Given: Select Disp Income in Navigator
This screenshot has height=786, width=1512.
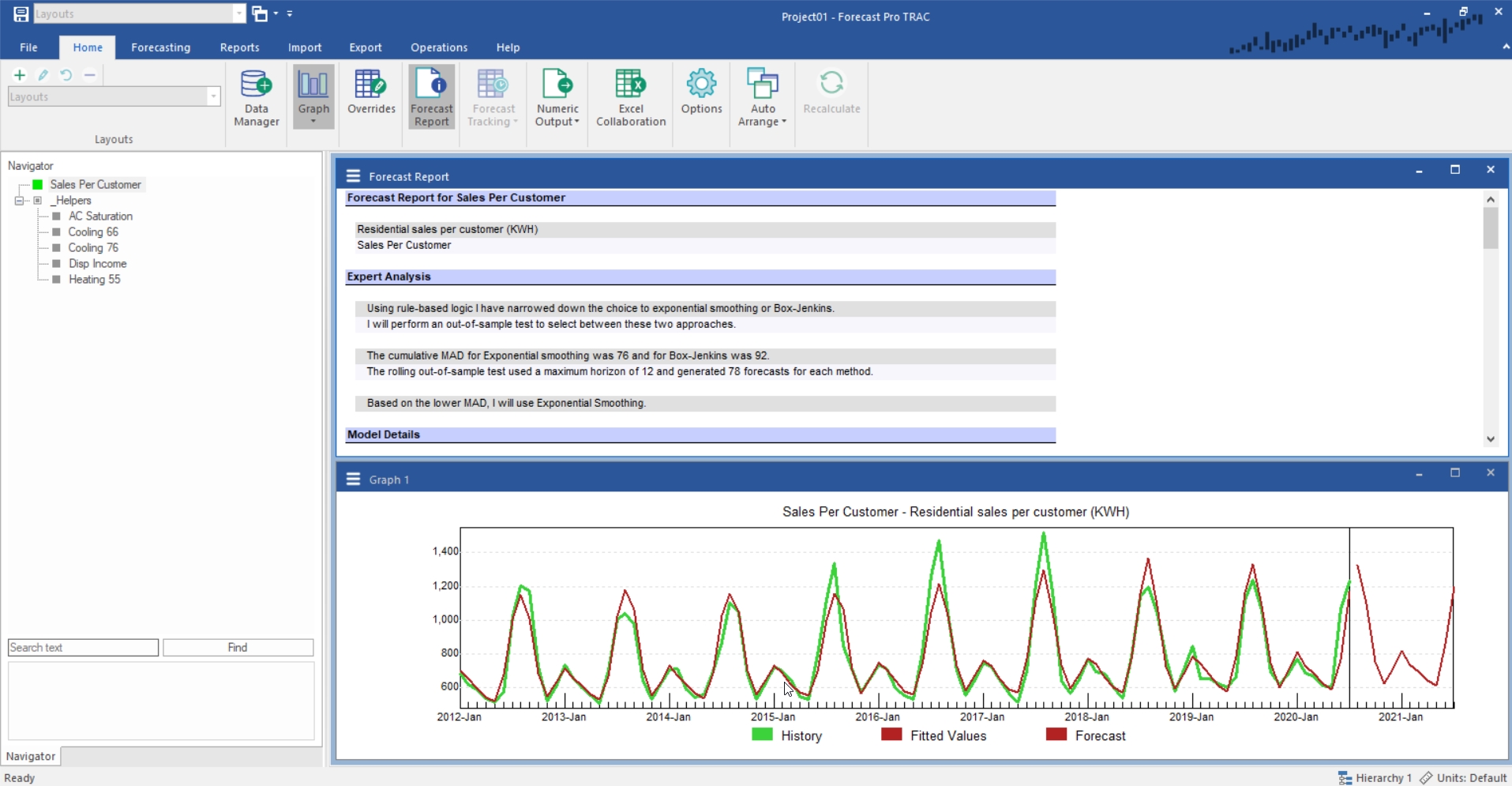Looking at the screenshot, I should [x=97, y=263].
